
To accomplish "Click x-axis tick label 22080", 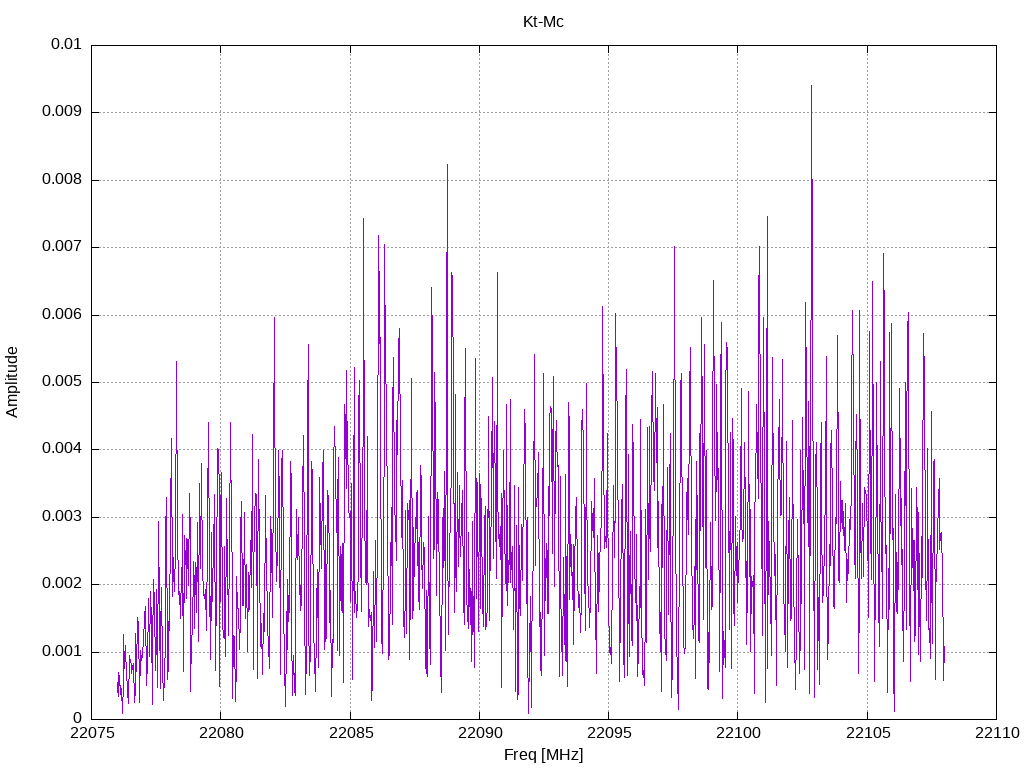I will click(221, 733).
